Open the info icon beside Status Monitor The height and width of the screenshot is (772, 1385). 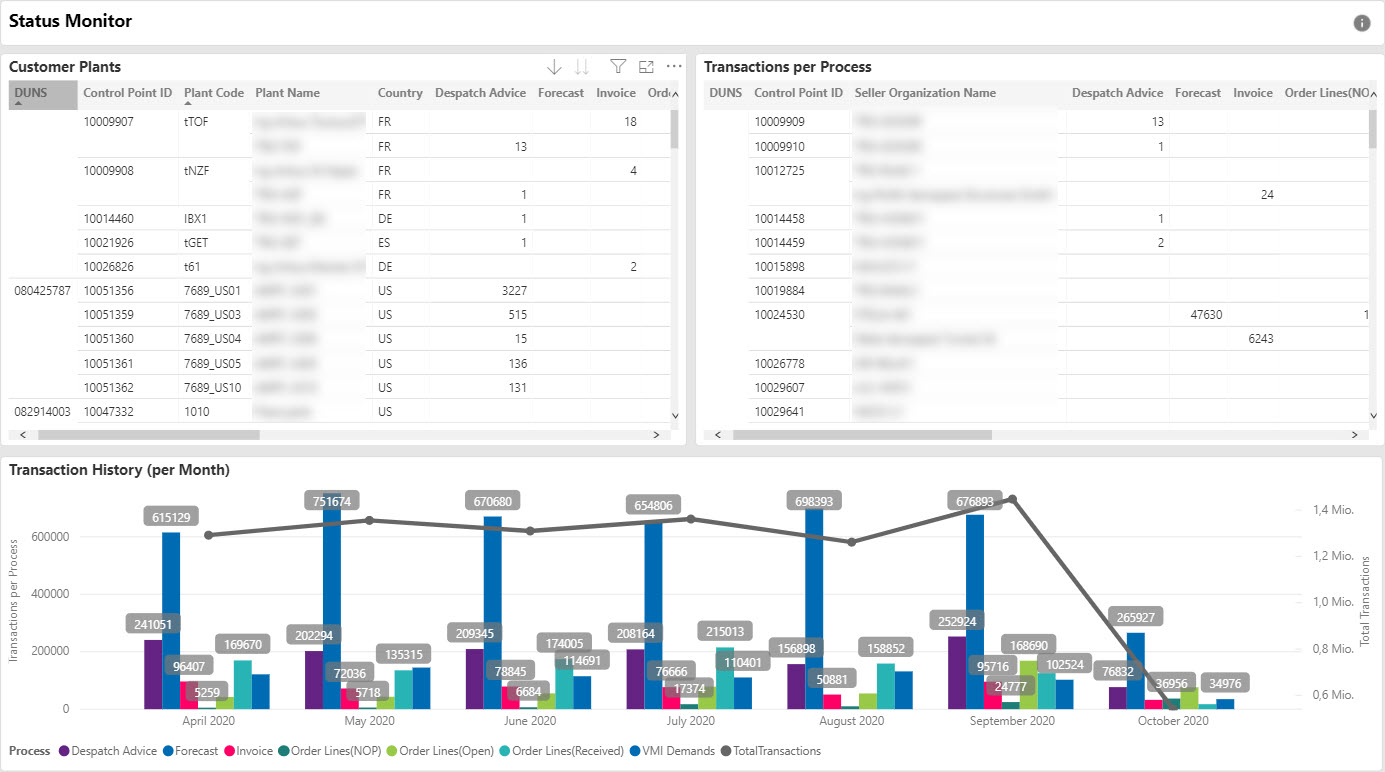coord(1361,23)
